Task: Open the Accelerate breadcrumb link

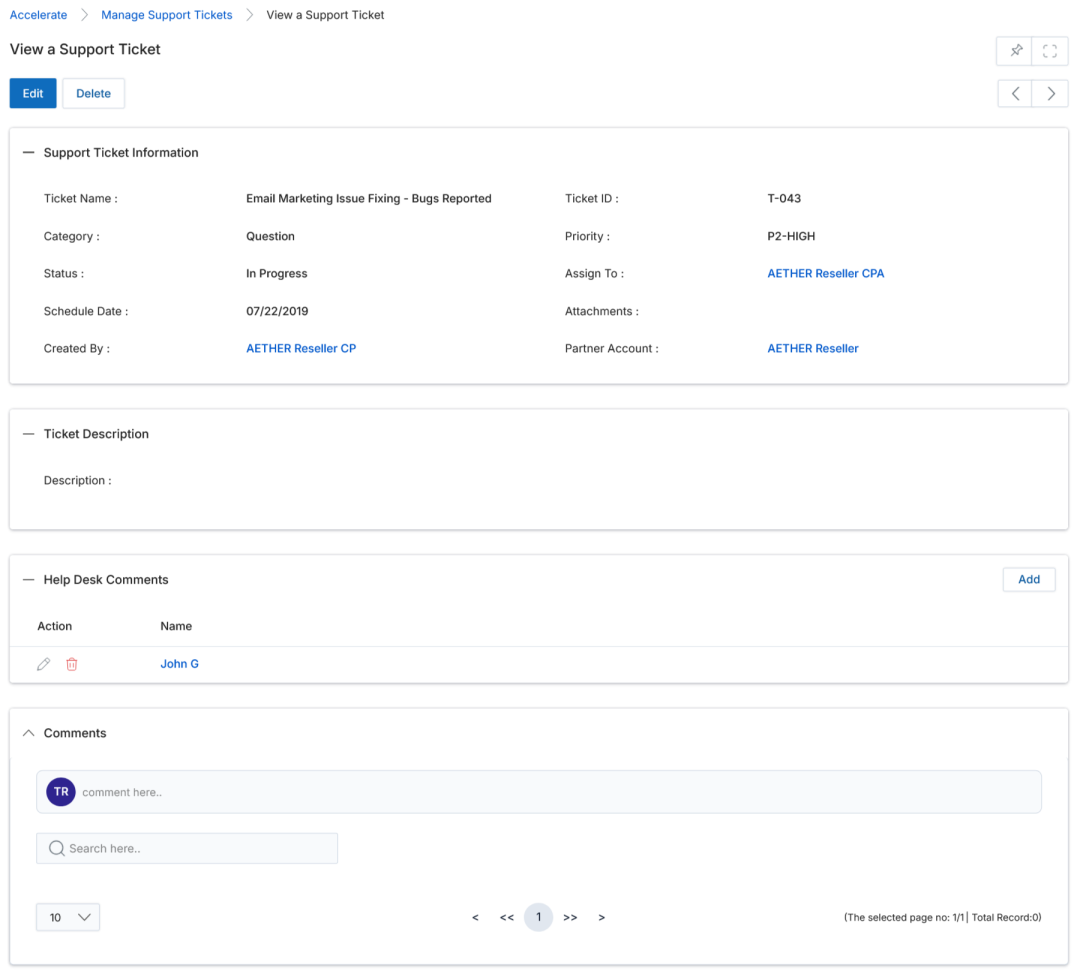Action: click(x=38, y=15)
